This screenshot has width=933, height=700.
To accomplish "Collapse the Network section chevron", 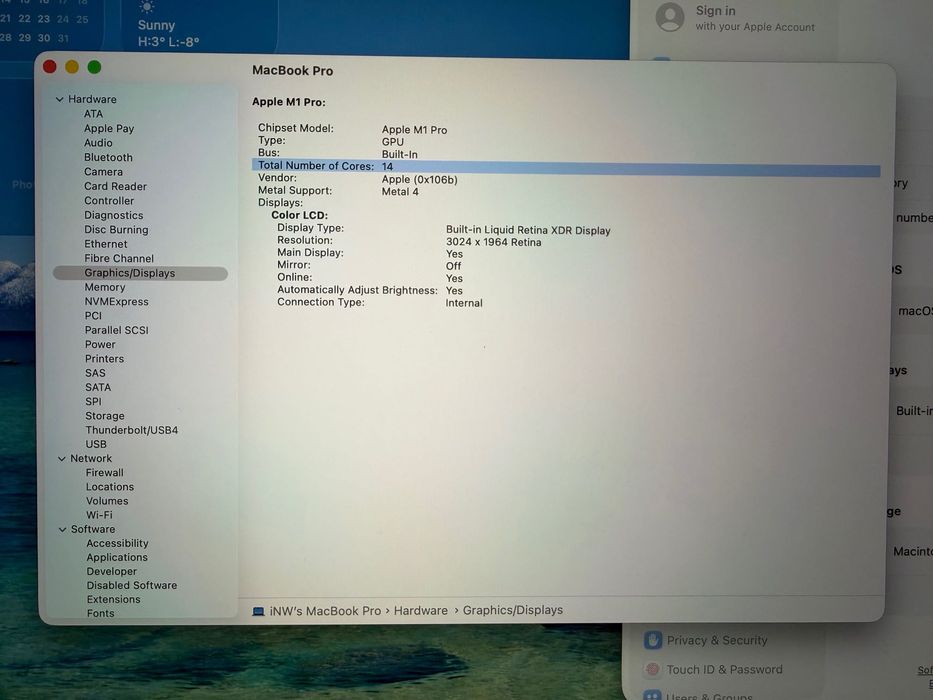I will 62,458.
